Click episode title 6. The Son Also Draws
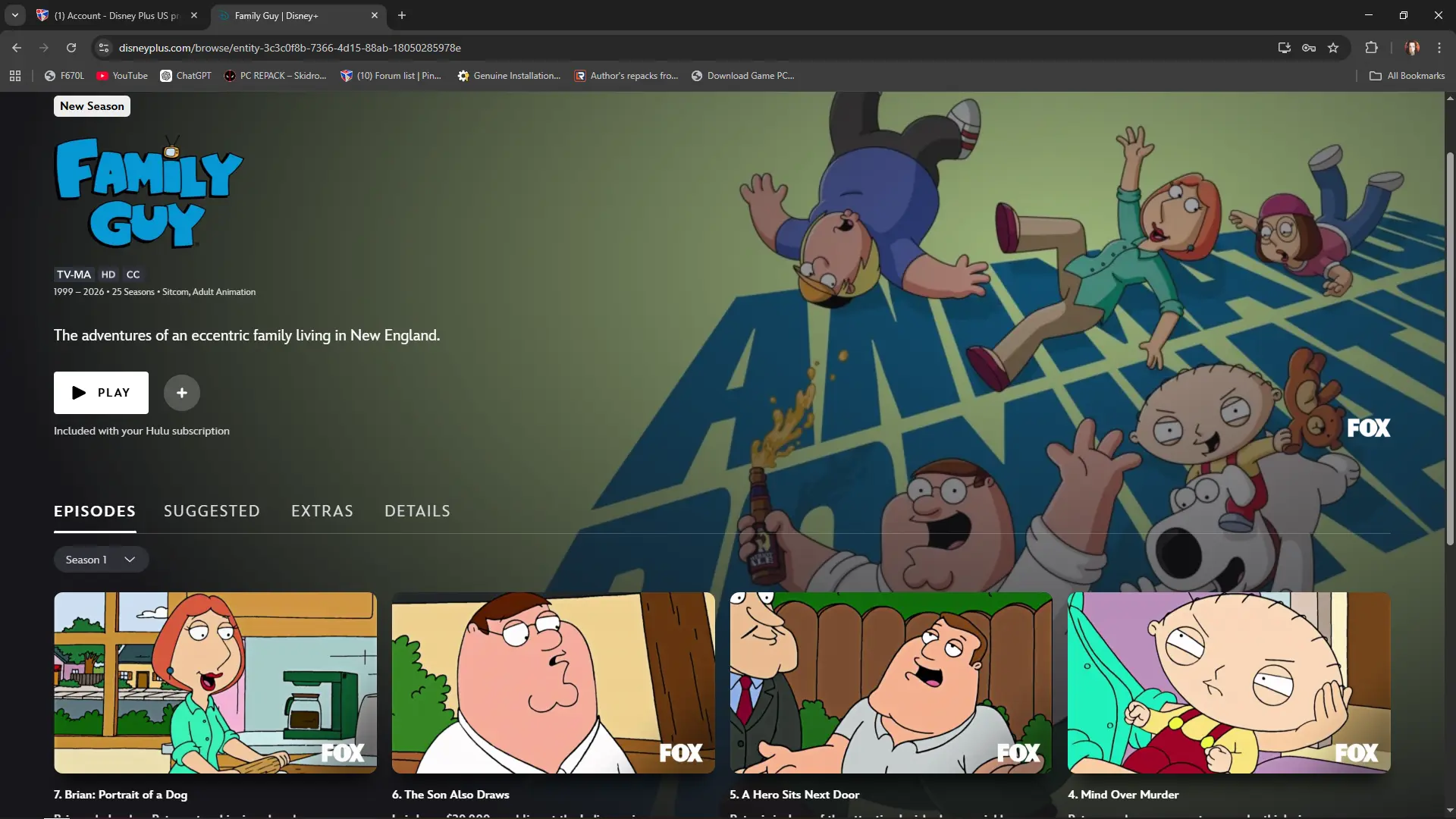 (450, 795)
